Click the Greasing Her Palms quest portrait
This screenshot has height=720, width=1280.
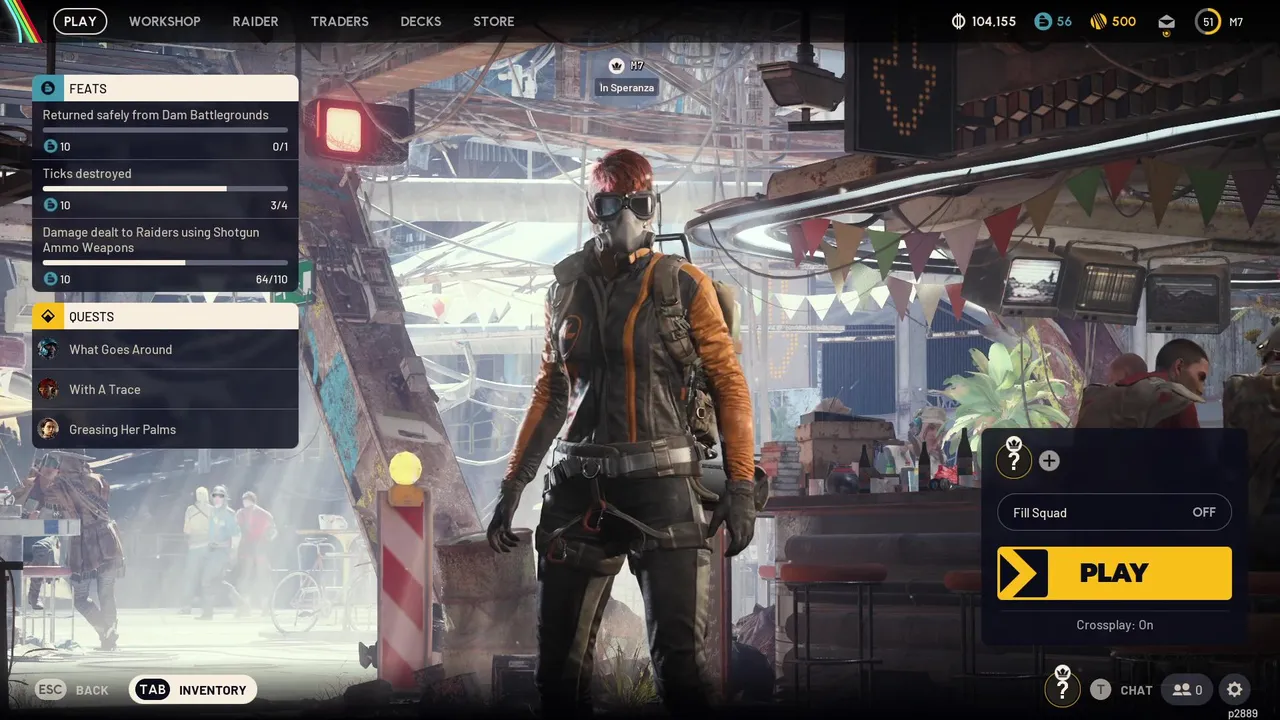click(x=48, y=429)
